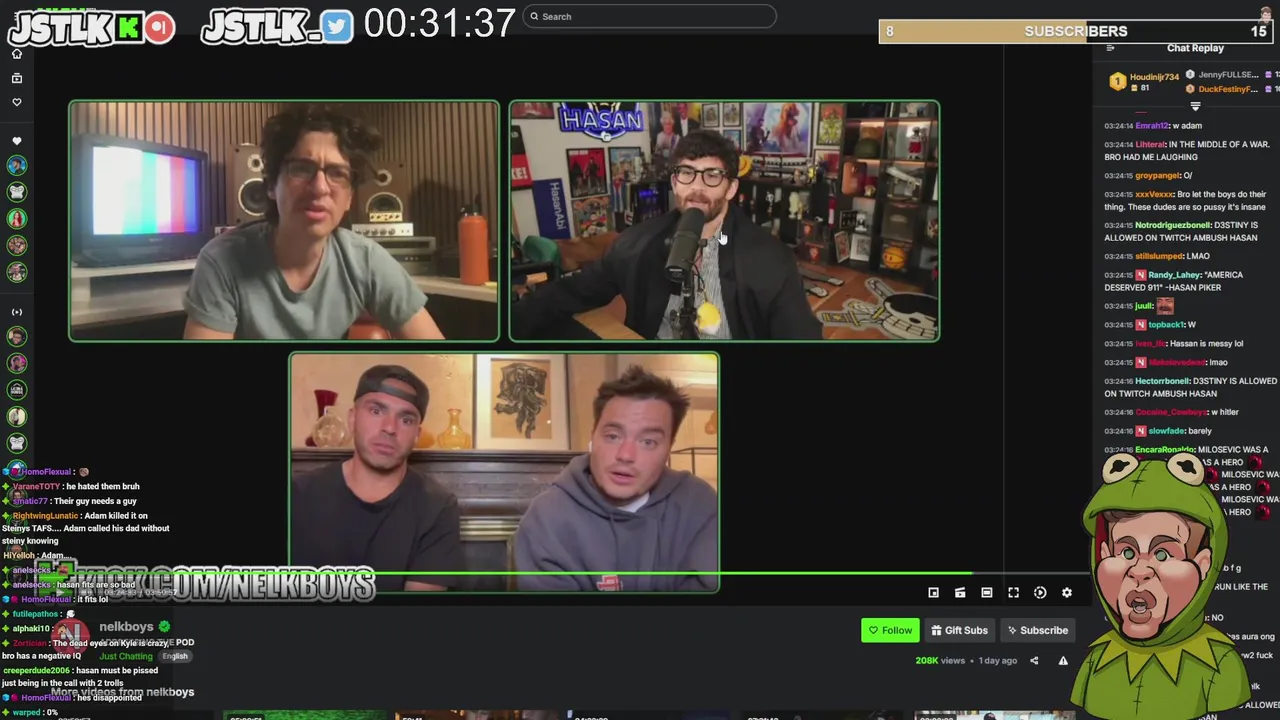Click the Subscribe button

[1037, 630]
